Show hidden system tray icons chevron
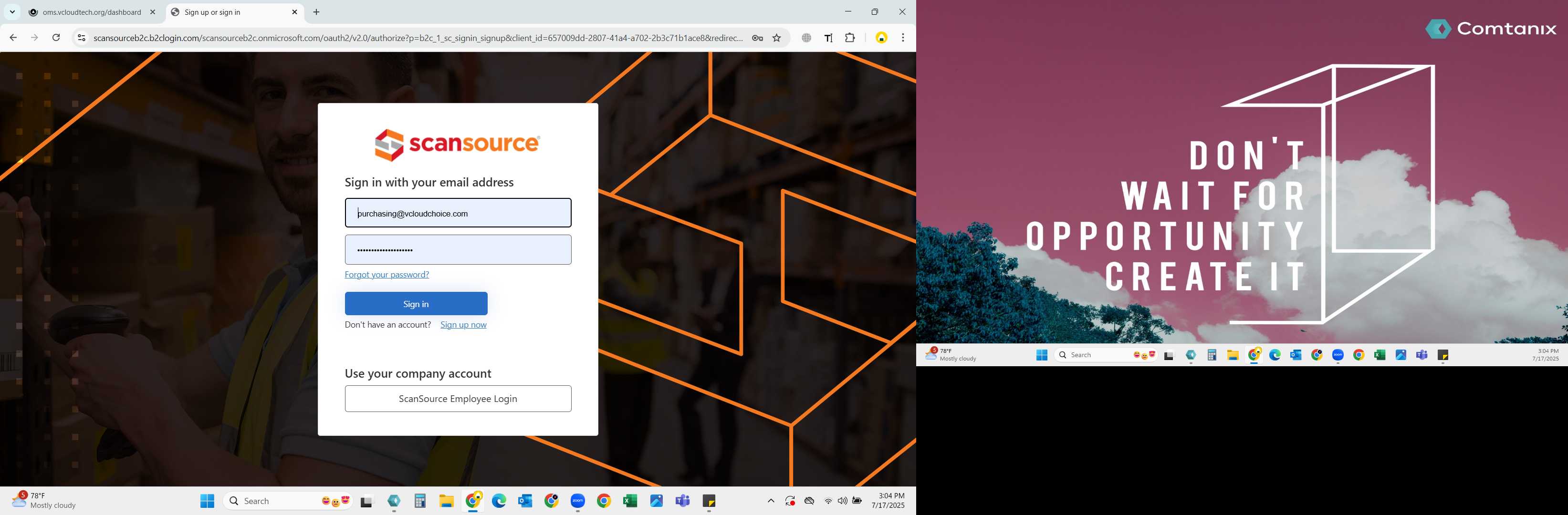The width and height of the screenshot is (1568, 515). [x=771, y=501]
